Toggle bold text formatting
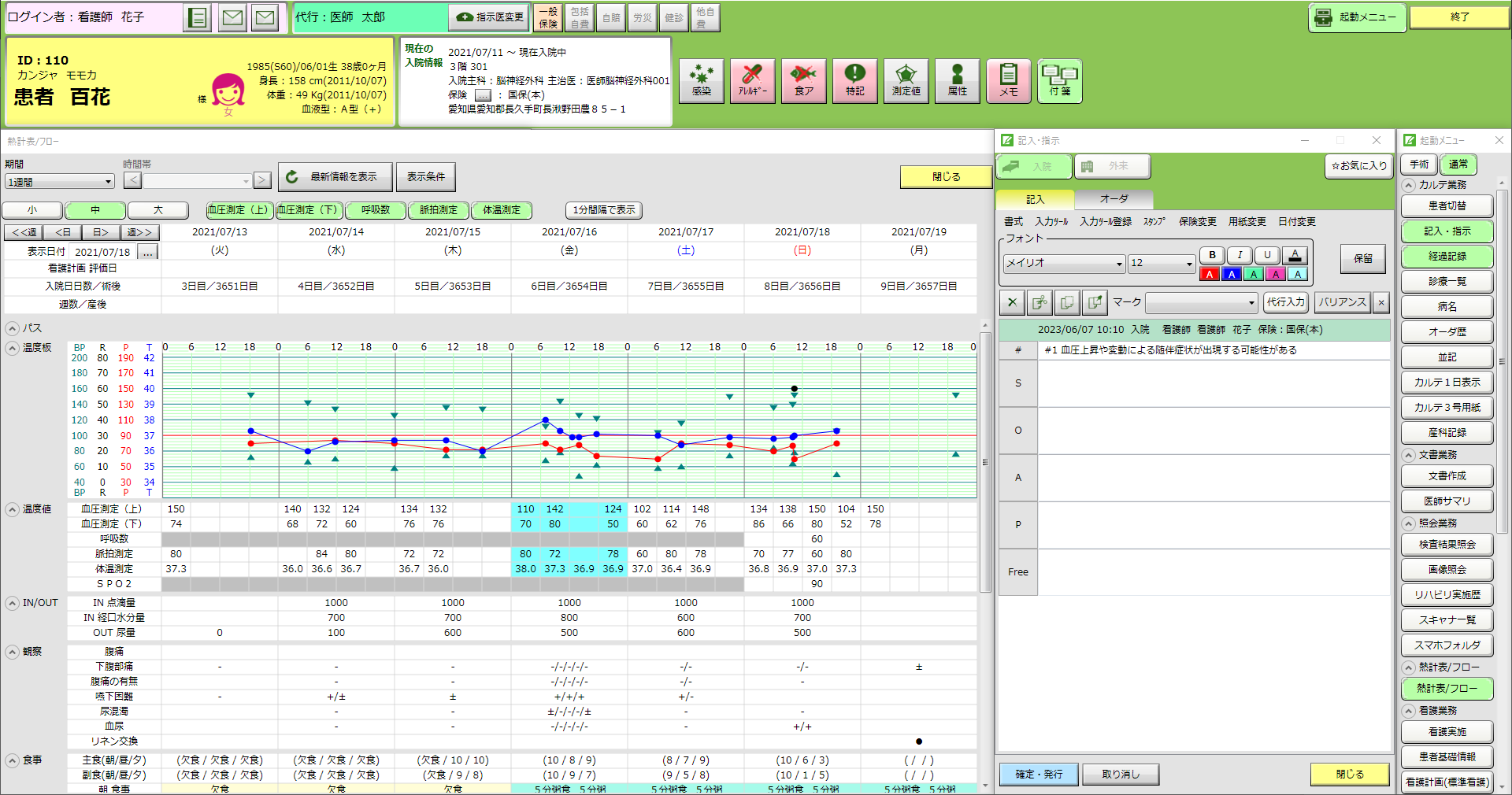The image size is (1512, 795). 1212,255
